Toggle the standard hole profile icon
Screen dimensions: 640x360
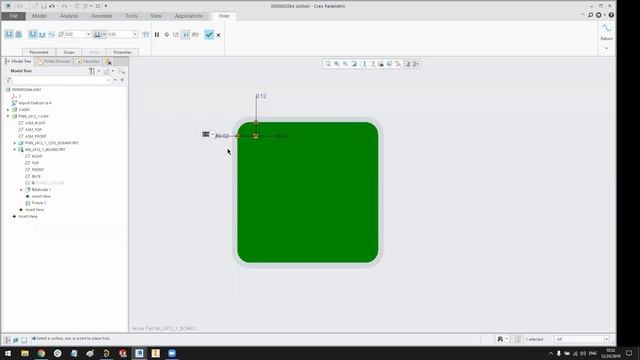pyautogui.click(x=42, y=35)
